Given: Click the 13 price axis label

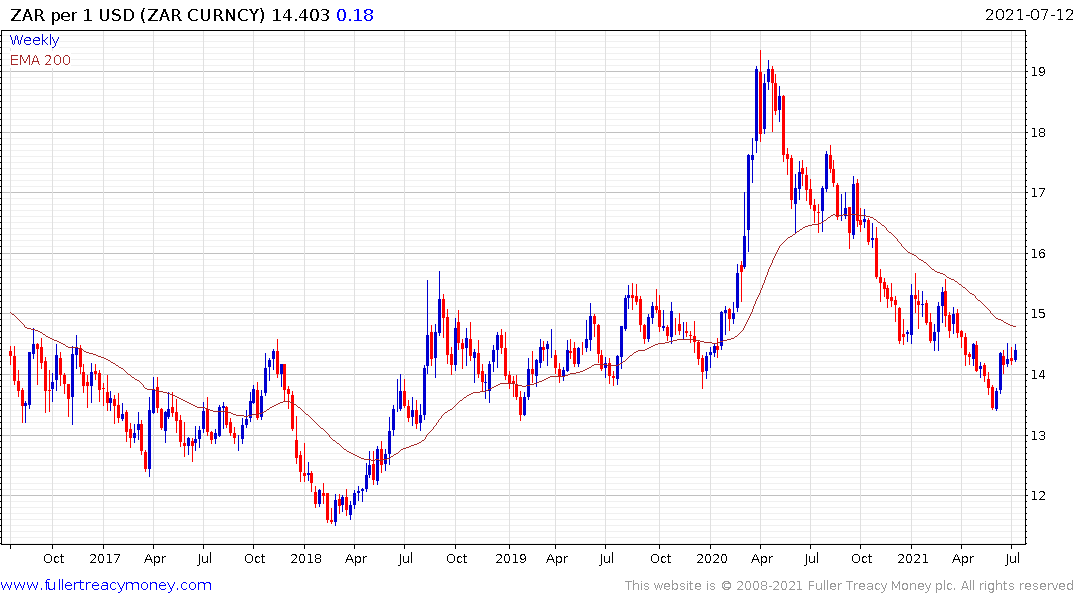Looking at the screenshot, I should click(x=1037, y=435).
